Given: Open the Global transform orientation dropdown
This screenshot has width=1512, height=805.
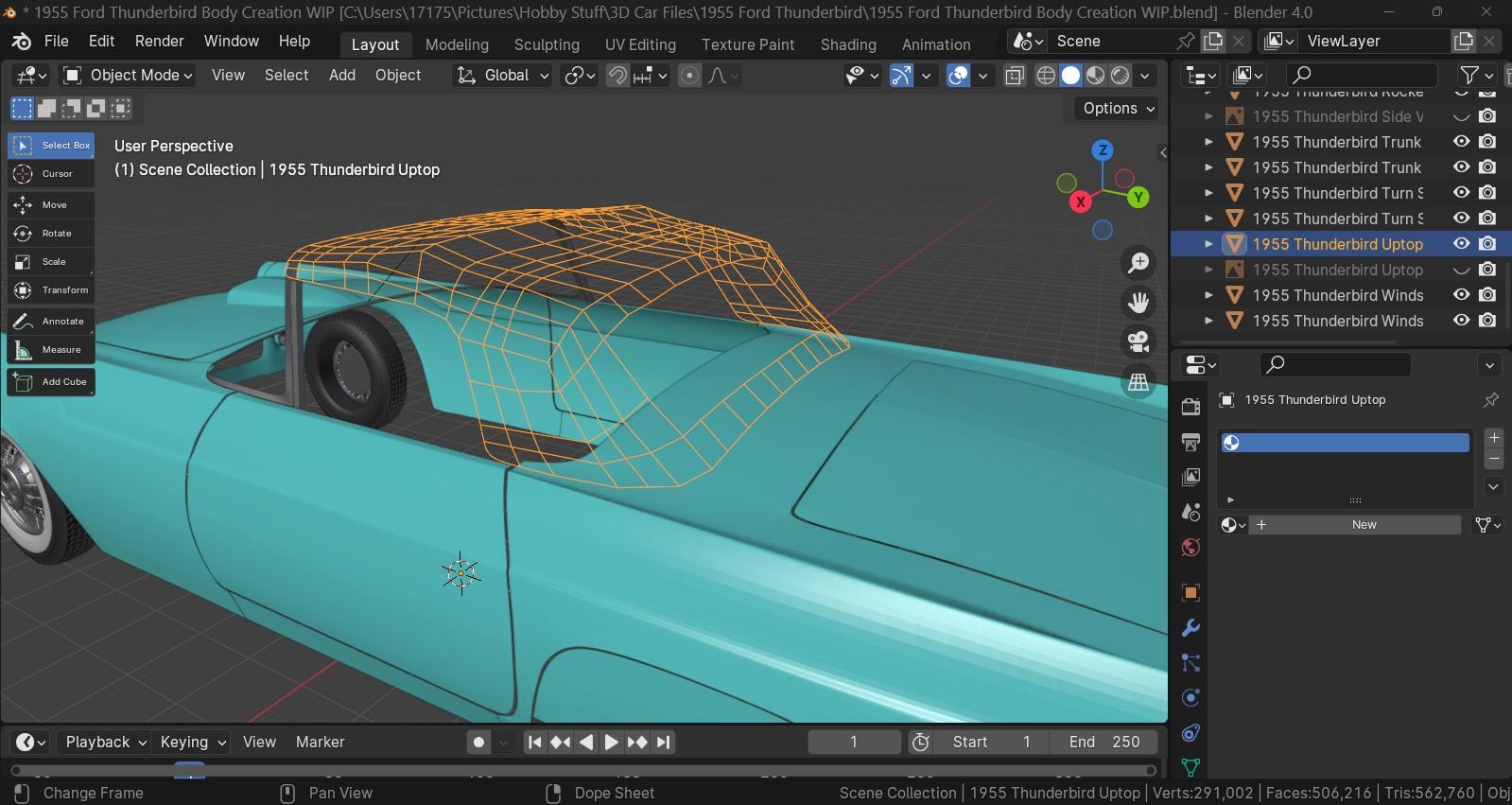Looking at the screenshot, I should pos(501,76).
